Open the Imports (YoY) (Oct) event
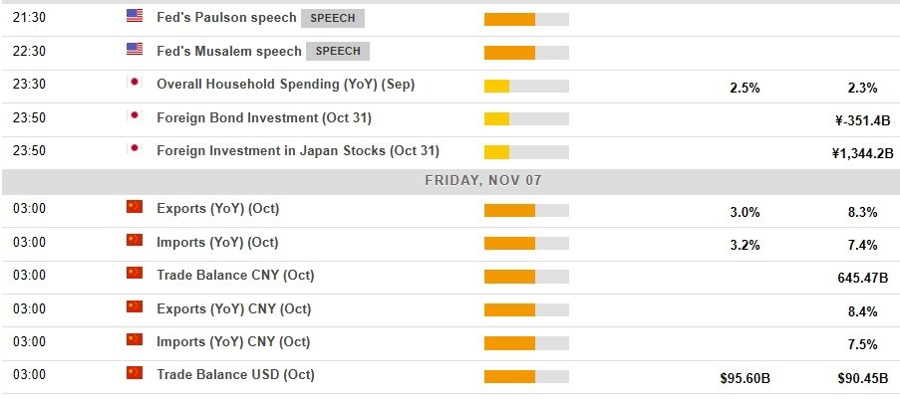This screenshot has height=400, width=900. coord(217,242)
